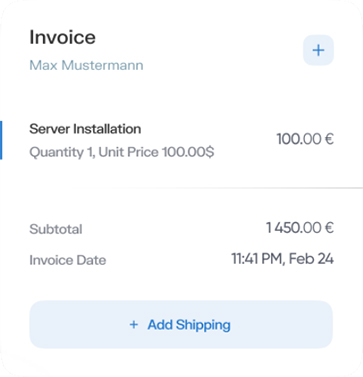Click the Subtotal label
This screenshot has height=377, width=363.
(x=56, y=229)
